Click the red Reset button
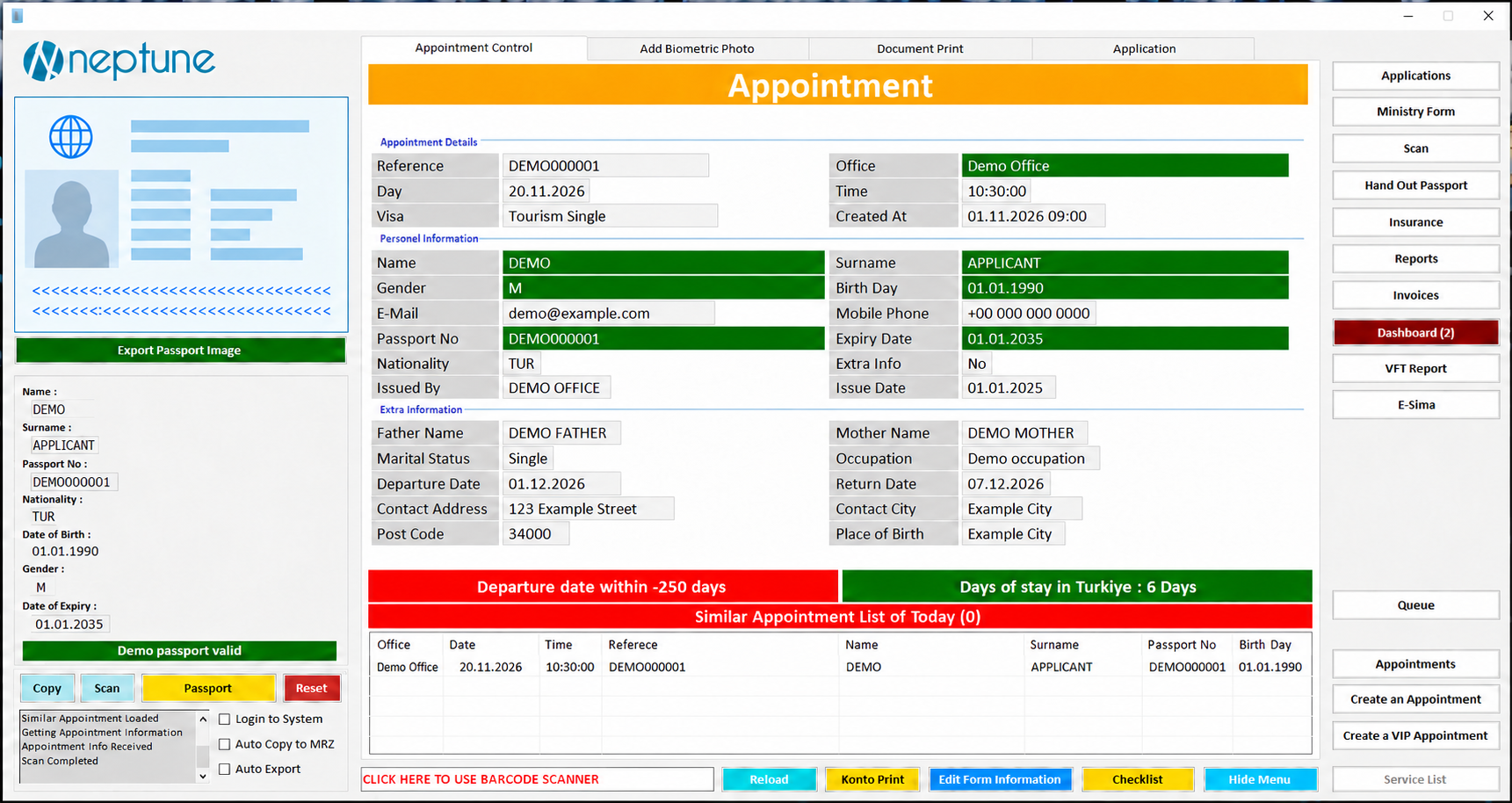 [x=312, y=688]
